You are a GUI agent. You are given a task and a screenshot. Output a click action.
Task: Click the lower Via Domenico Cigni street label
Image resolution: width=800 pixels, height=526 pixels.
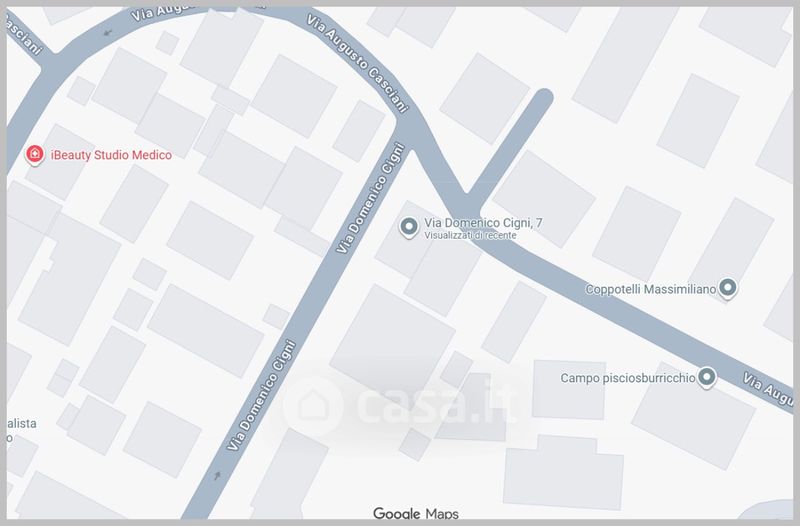pyautogui.click(x=262, y=395)
